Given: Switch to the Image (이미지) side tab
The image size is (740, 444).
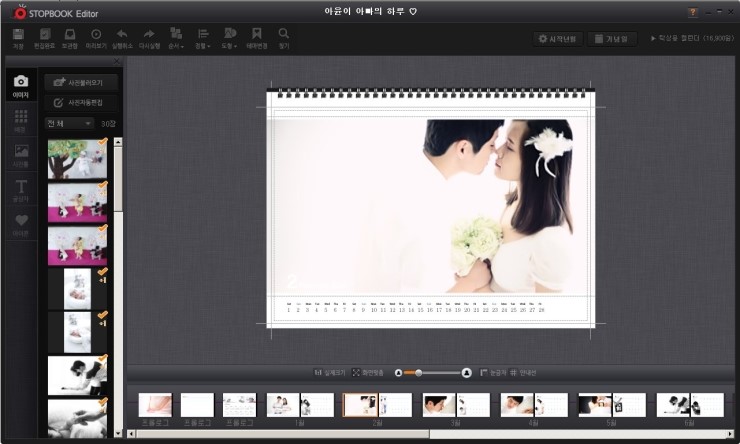Looking at the screenshot, I should tap(21, 85).
